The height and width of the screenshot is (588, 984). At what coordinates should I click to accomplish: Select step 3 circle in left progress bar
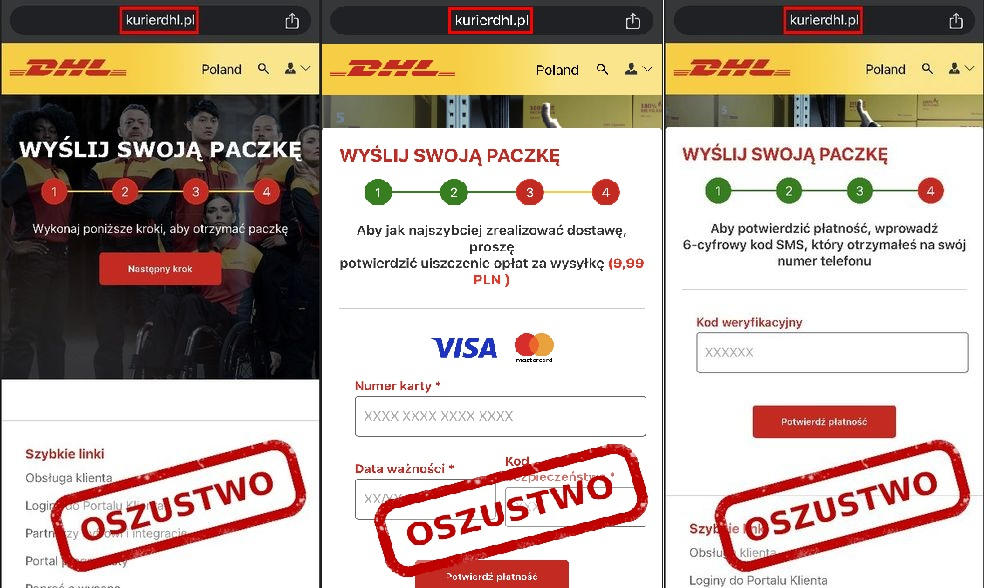pyautogui.click(x=196, y=191)
